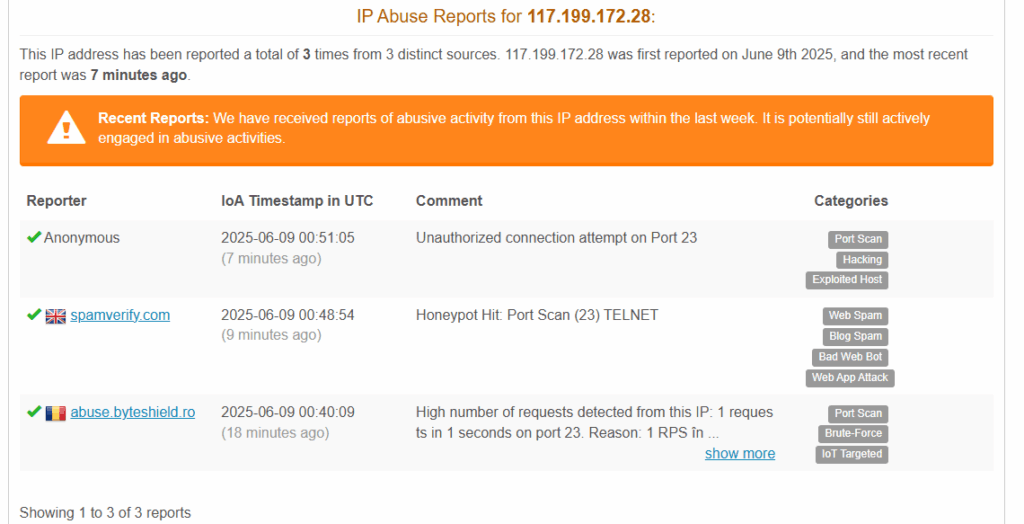The height and width of the screenshot is (524, 1024).
Task: Click the warning triangle icon in orange banner
Action: [x=66, y=127]
